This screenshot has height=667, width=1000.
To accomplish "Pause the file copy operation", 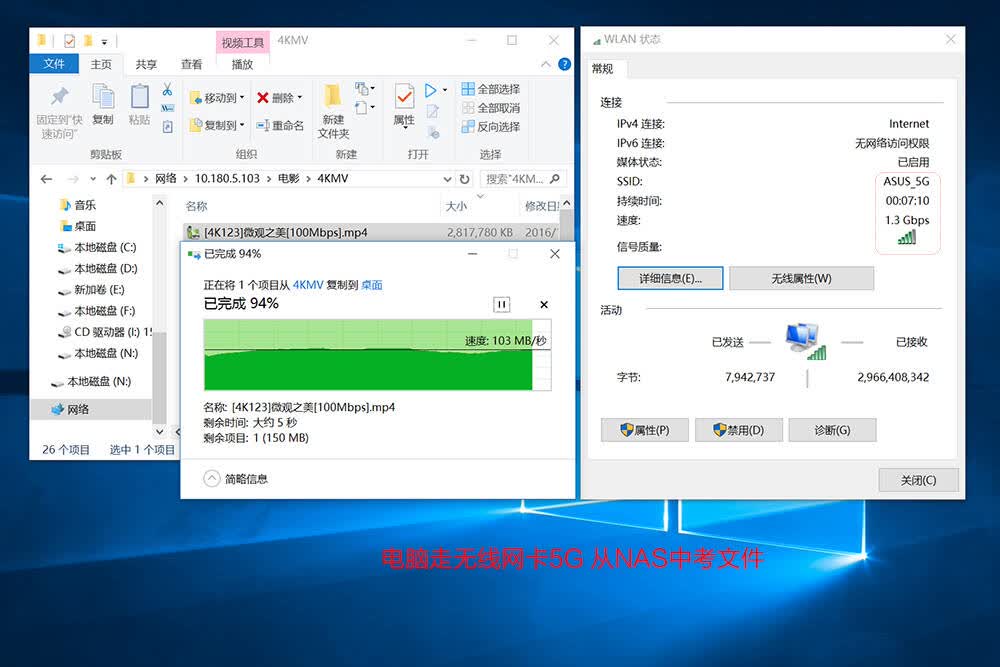I will [502, 305].
